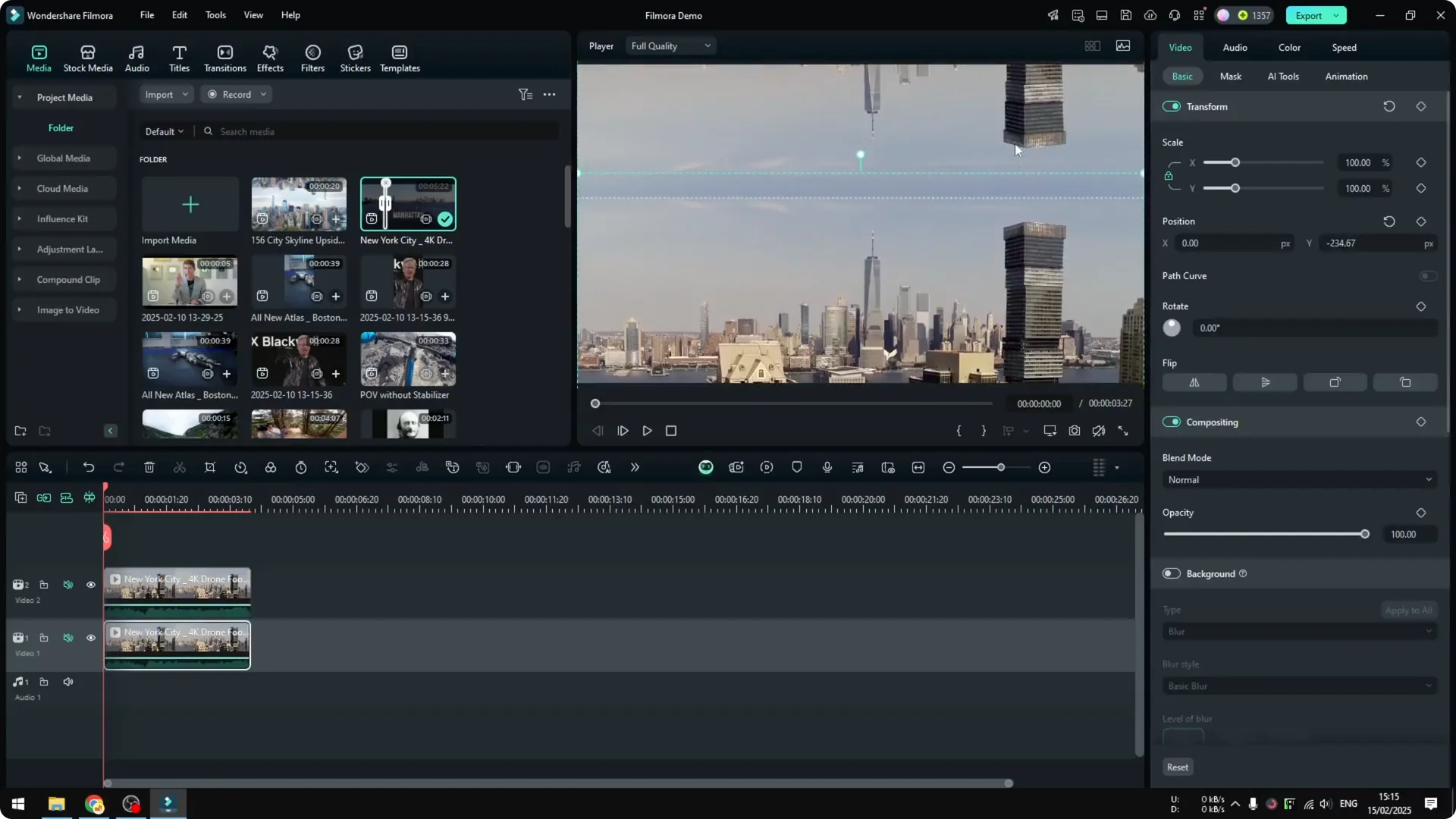Disable the Transform toggle

click(x=1172, y=106)
